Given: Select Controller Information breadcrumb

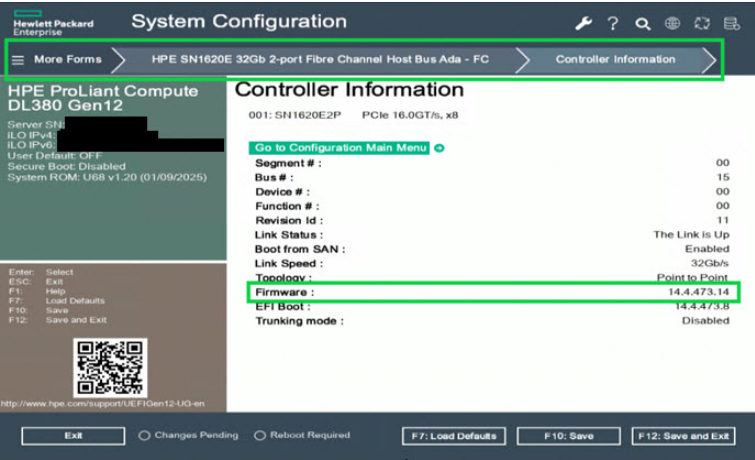Looking at the screenshot, I should (615, 59).
